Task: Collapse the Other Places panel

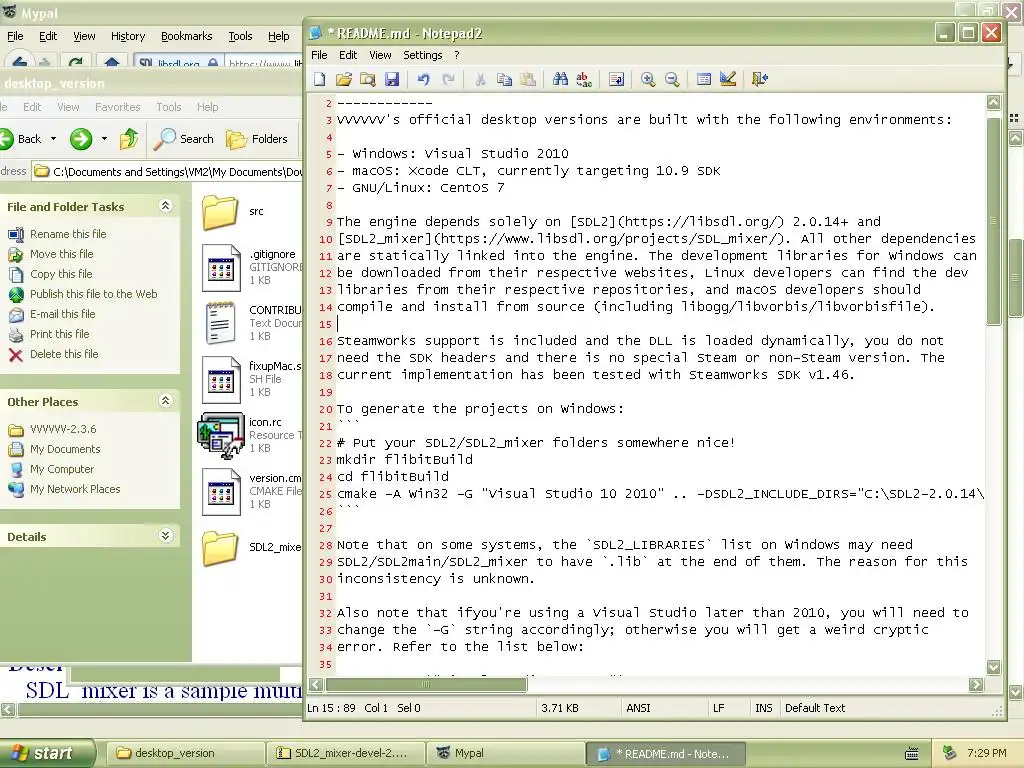Action: pyautogui.click(x=166, y=401)
